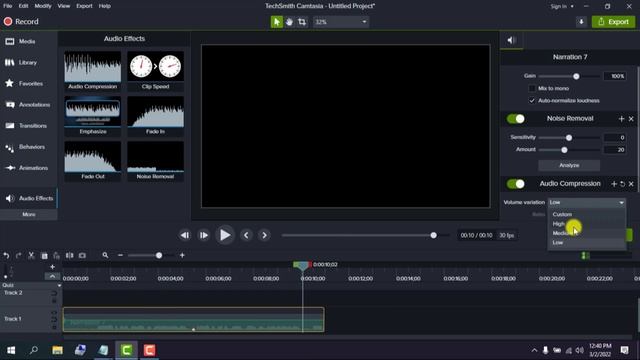Click the Cut scissors icon

[31, 256]
